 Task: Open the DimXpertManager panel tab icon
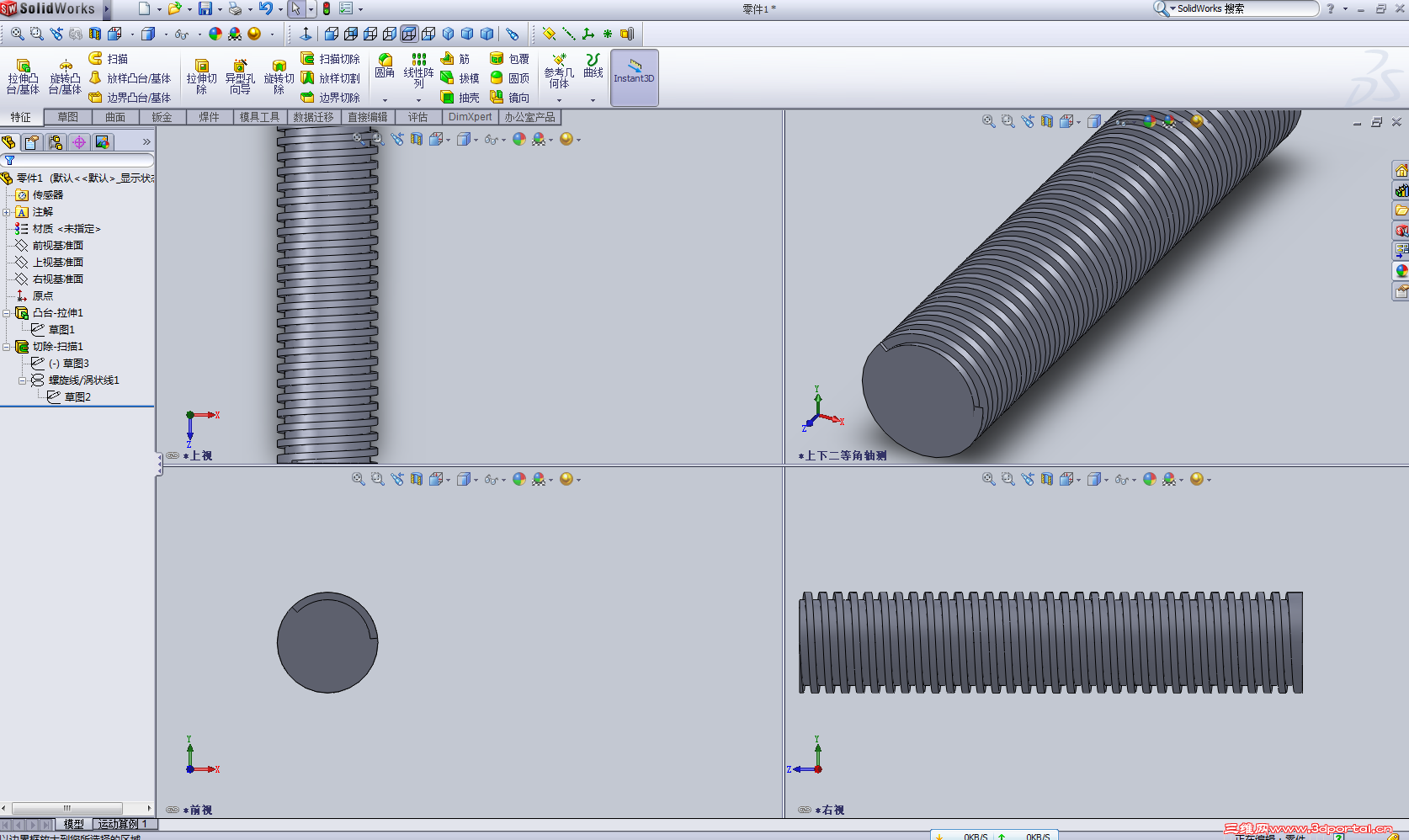pyautogui.click(x=79, y=142)
